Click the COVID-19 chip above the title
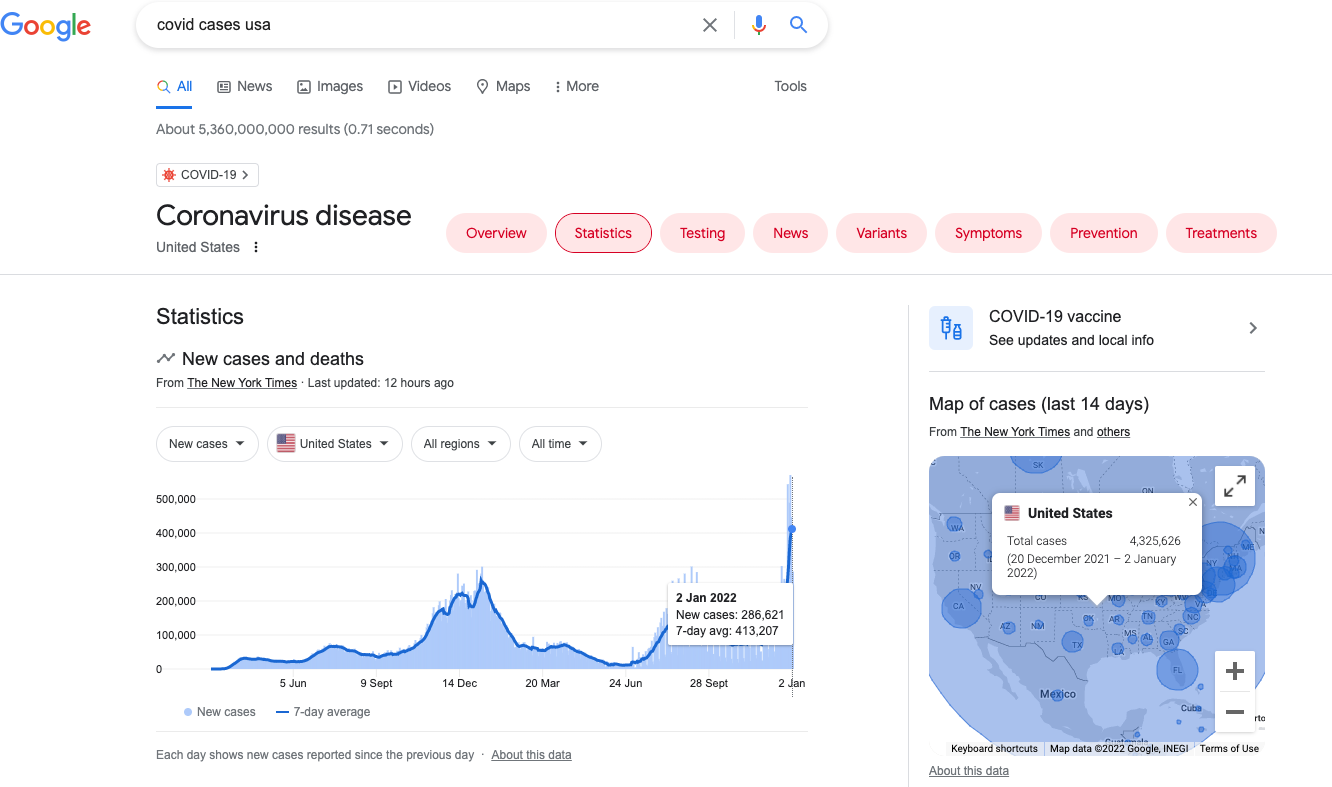This screenshot has width=1332, height=787. click(x=207, y=175)
